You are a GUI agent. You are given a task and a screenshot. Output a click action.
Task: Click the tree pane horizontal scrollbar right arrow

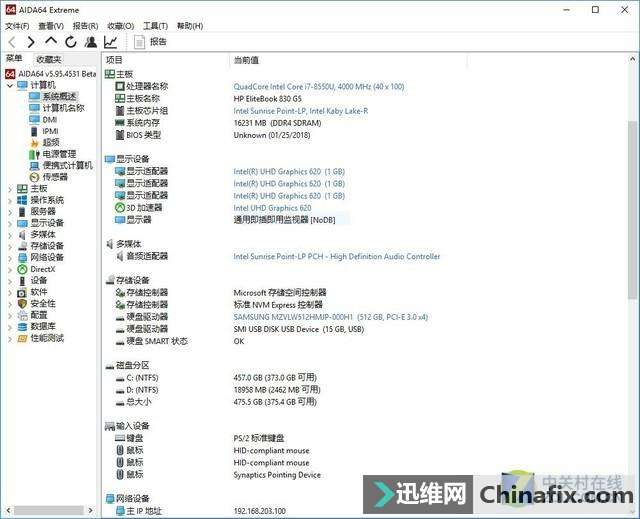point(91,510)
